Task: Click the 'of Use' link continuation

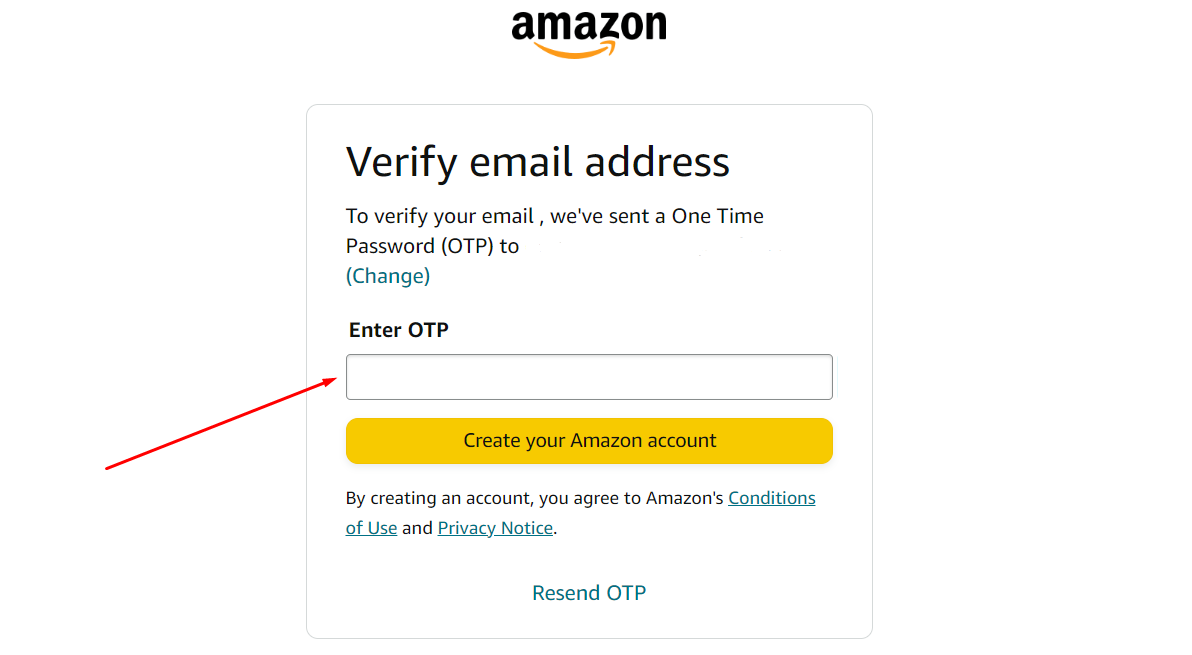Action: click(371, 527)
